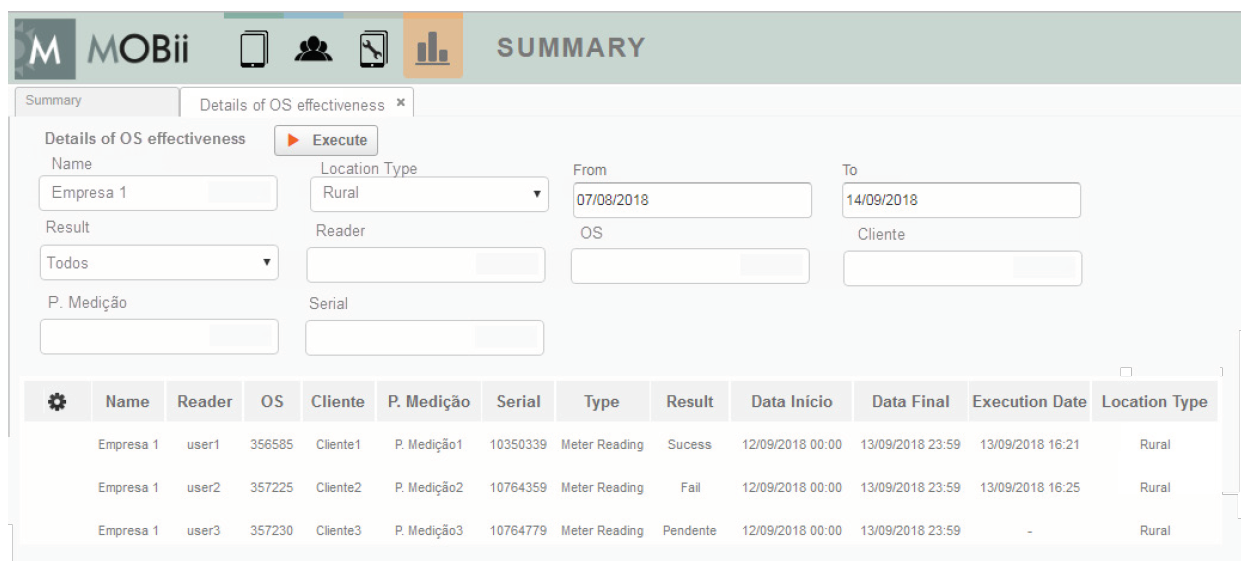1253x570 pixels.
Task: Click the gear icon in table header
Action: pos(57,402)
